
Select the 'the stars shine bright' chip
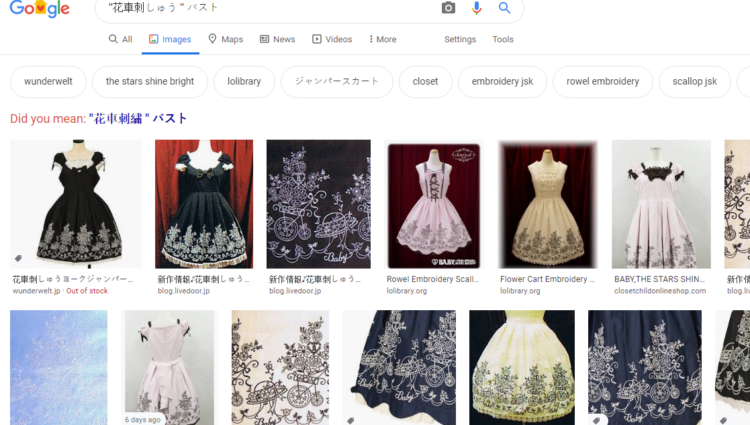pos(150,82)
